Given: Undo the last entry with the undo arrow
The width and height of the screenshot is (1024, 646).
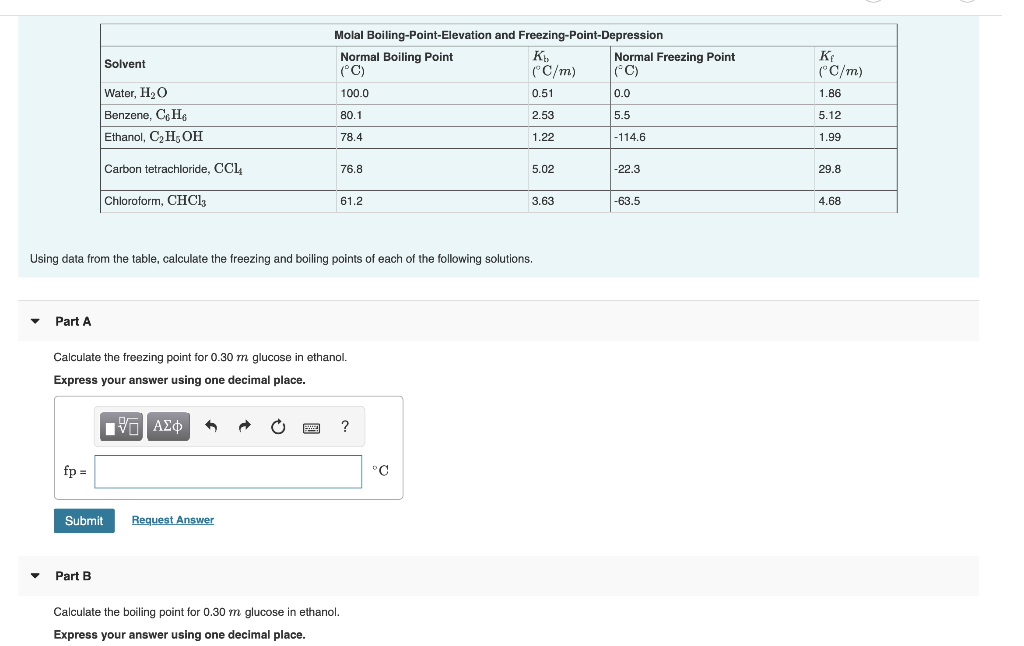Looking at the screenshot, I should coord(211,426).
